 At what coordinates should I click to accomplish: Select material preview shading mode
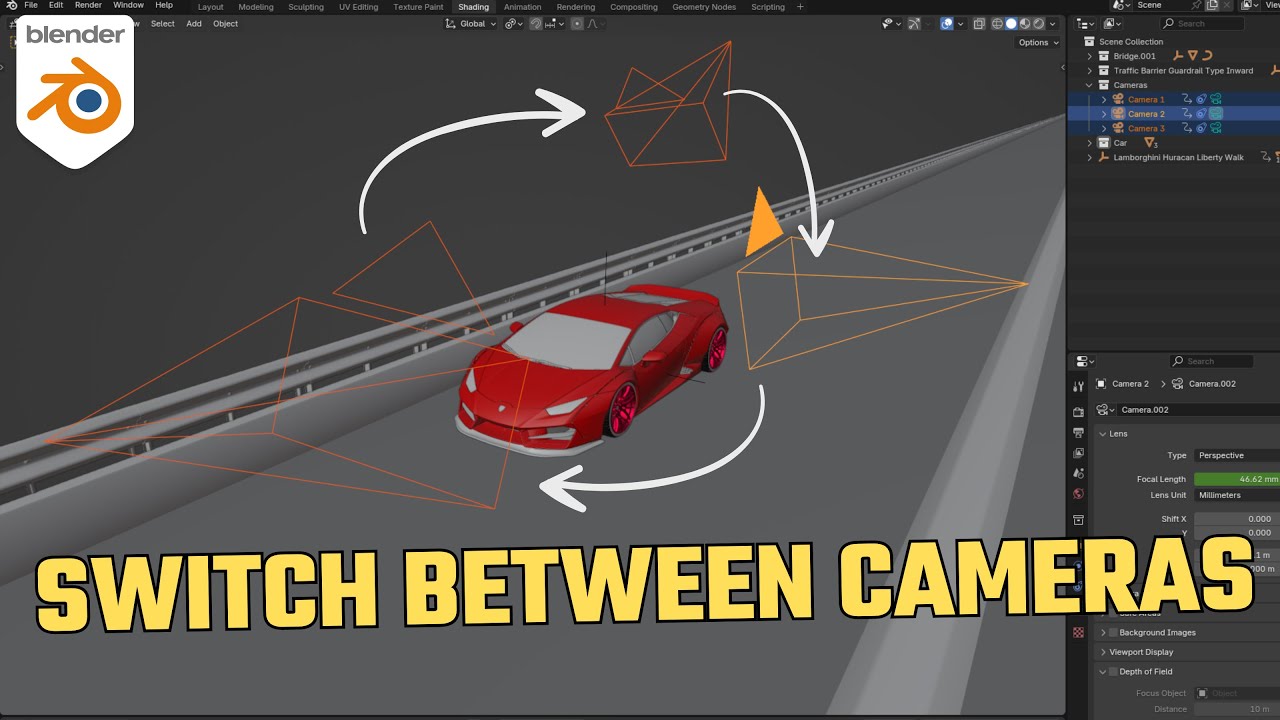tap(1025, 23)
